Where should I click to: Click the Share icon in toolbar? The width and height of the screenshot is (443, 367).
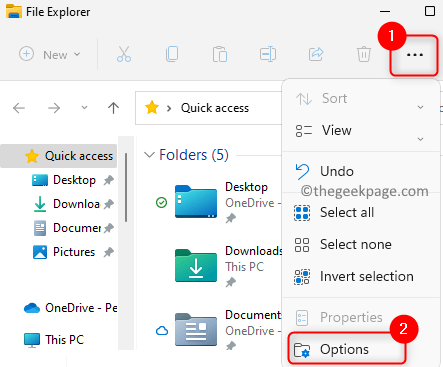pos(316,54)
